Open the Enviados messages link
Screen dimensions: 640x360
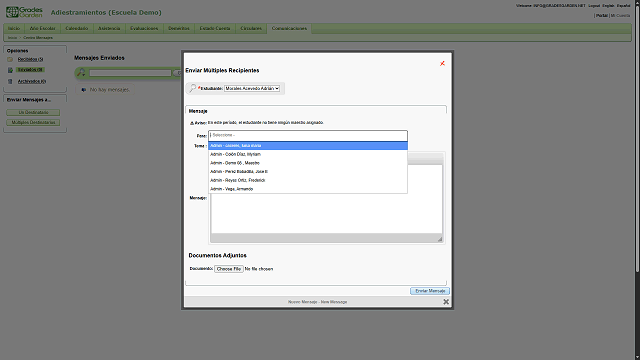pos(31,70)
